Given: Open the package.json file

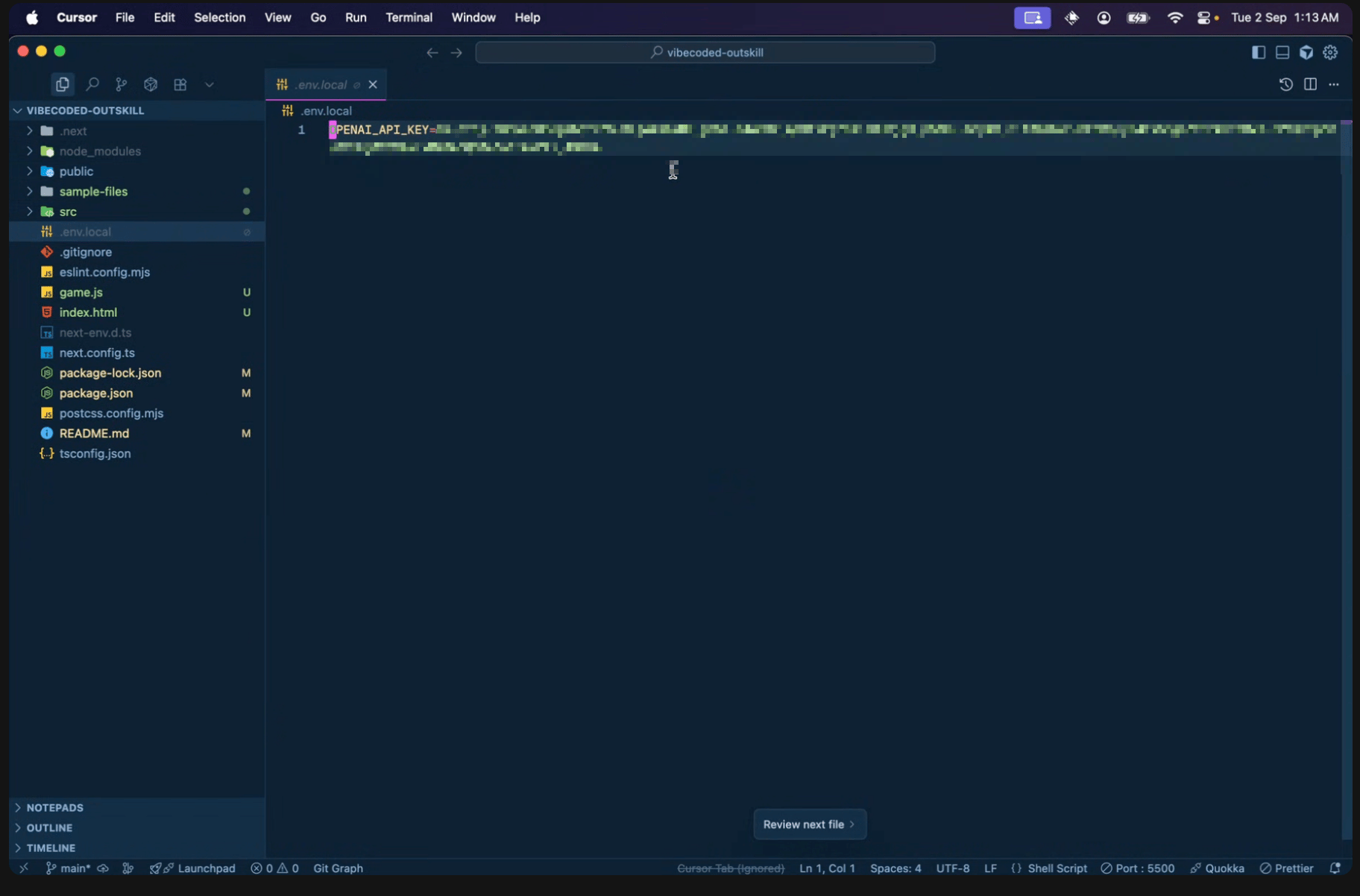Looking at the screenshot, I should tap(137, 392).
